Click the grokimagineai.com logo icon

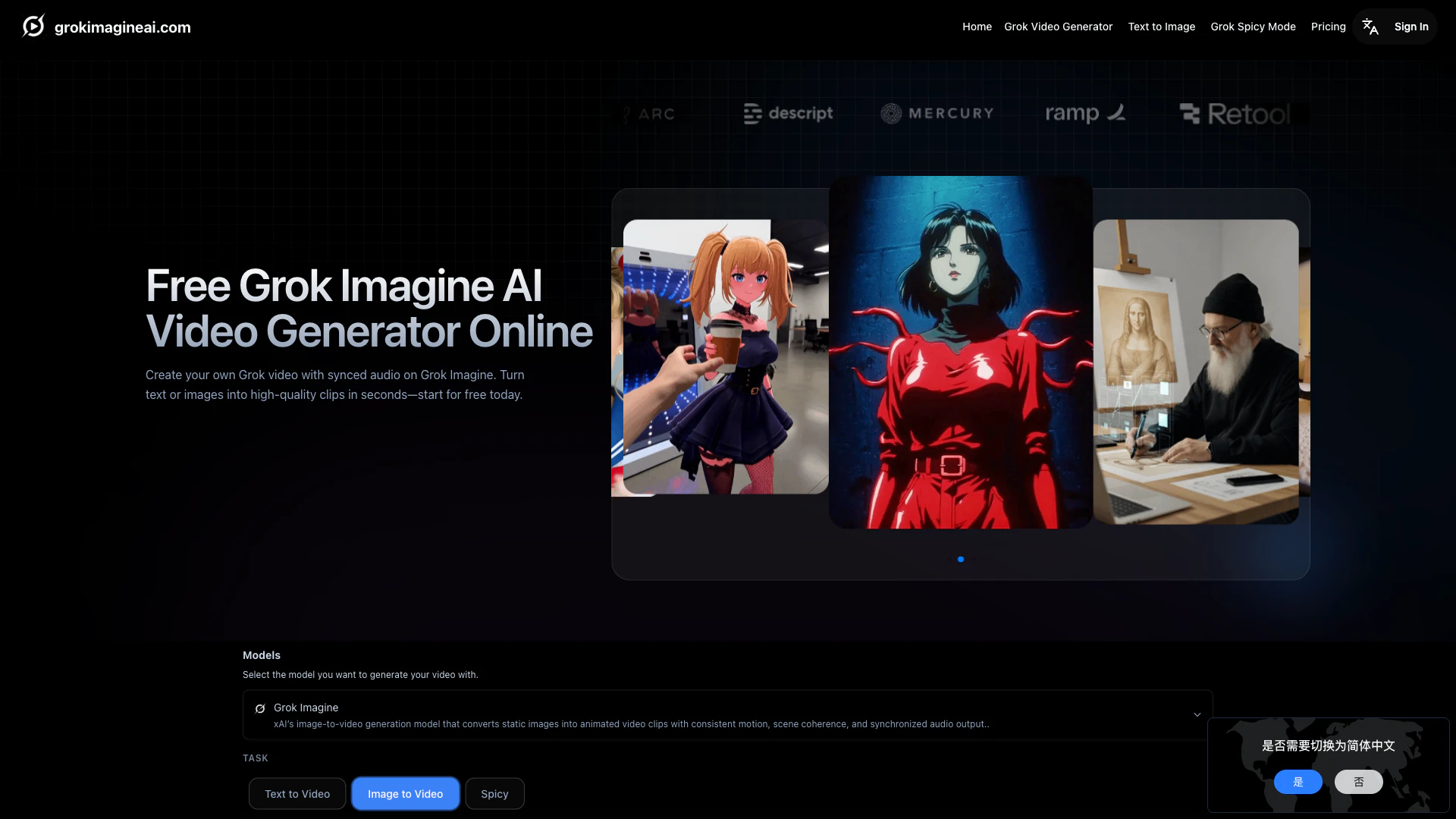coord(33,27)
